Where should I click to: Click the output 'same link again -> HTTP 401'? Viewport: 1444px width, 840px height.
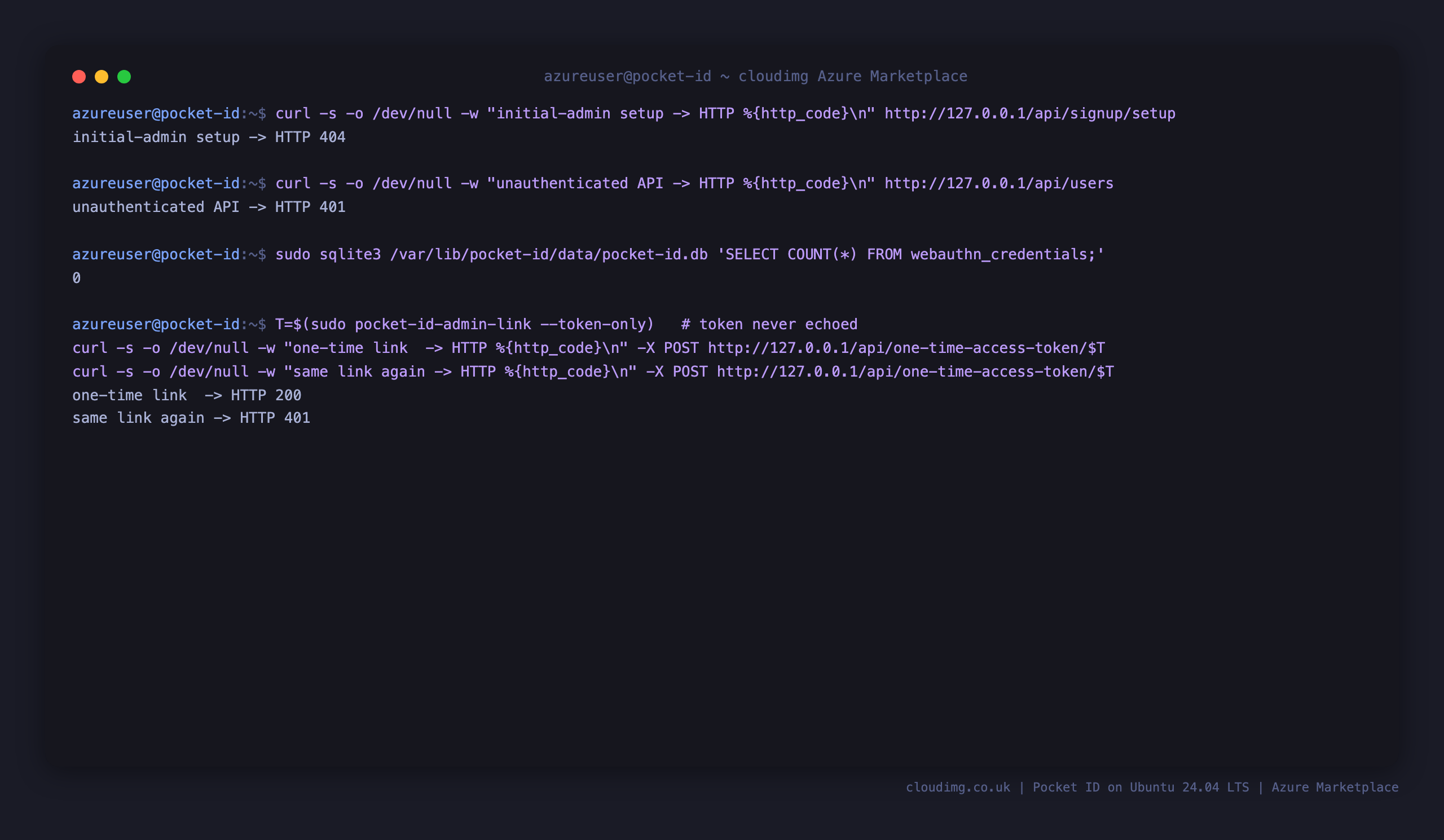coord(191,418)
